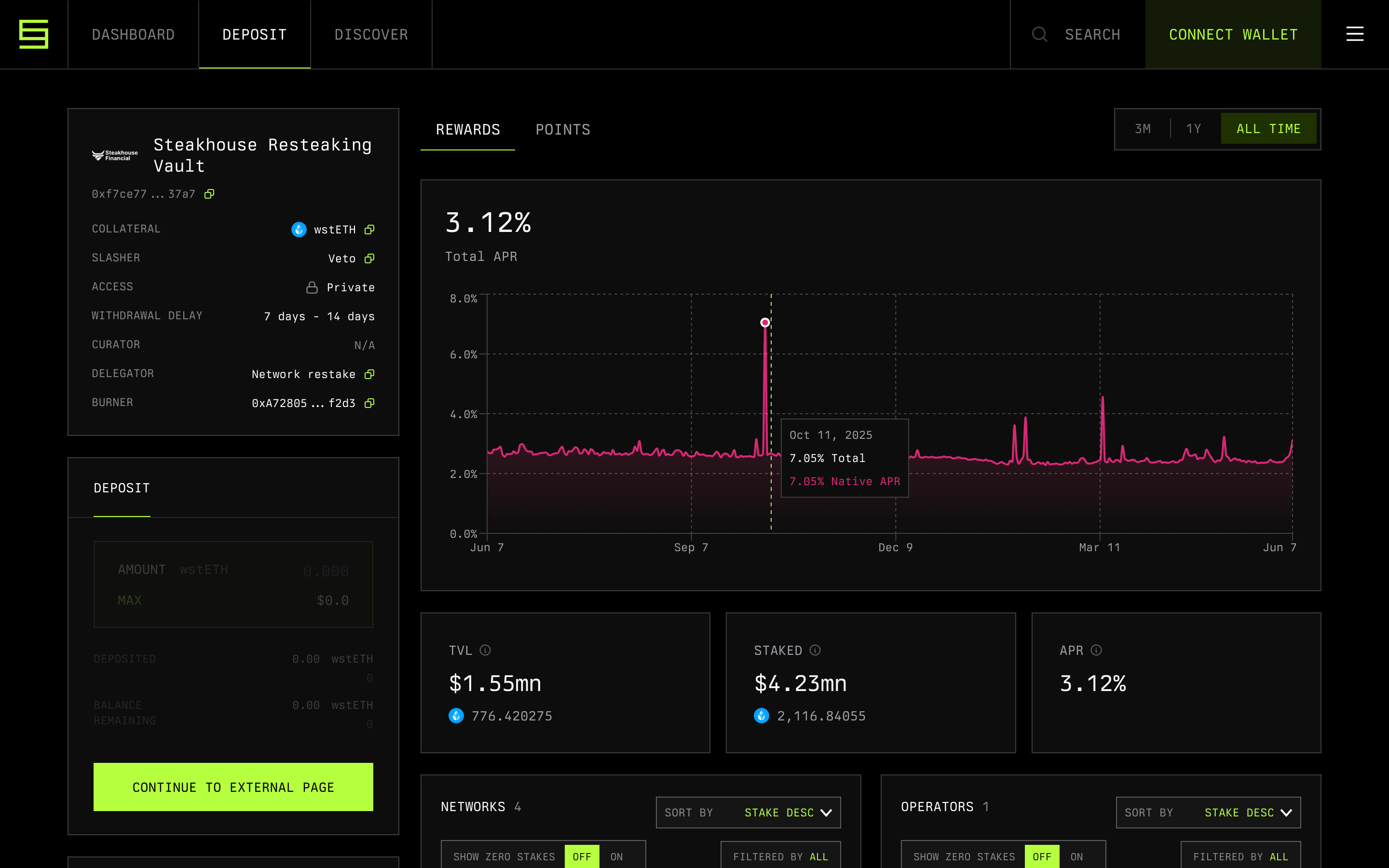Open Operators SORT BY dropdown

[1208, 813]
